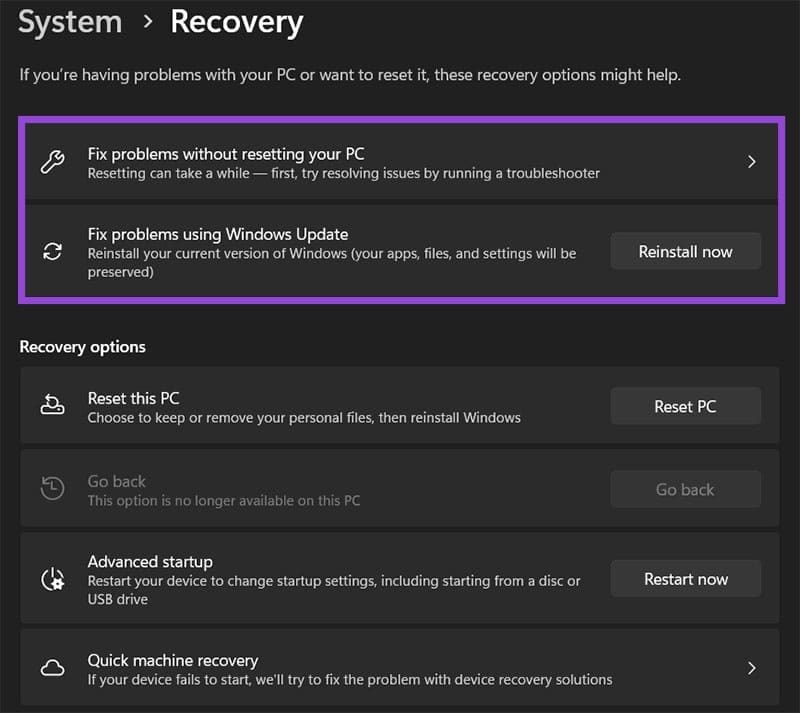Navigate to System in the breadcrumb
The width and height of the screenshot is (800, 713).
(x=70, y=22)
